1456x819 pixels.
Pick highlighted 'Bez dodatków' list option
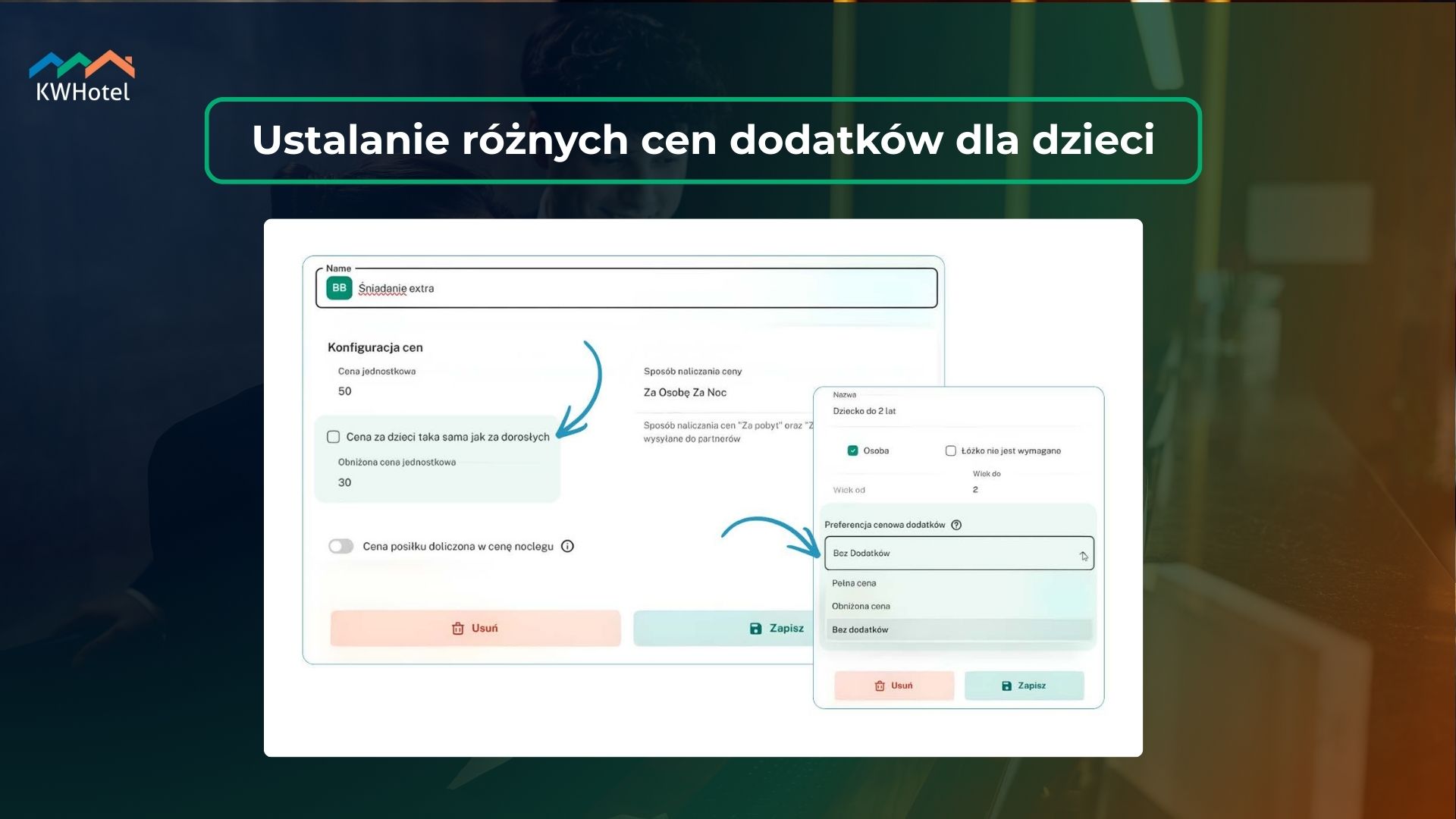pyautogui.click(x=860, y=629)
